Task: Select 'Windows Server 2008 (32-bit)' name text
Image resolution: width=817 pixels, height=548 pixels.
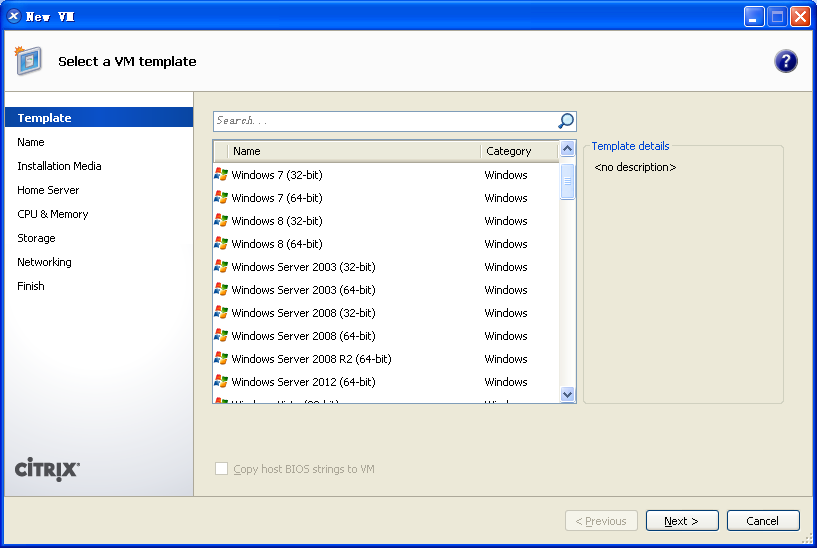Action: 303,312
